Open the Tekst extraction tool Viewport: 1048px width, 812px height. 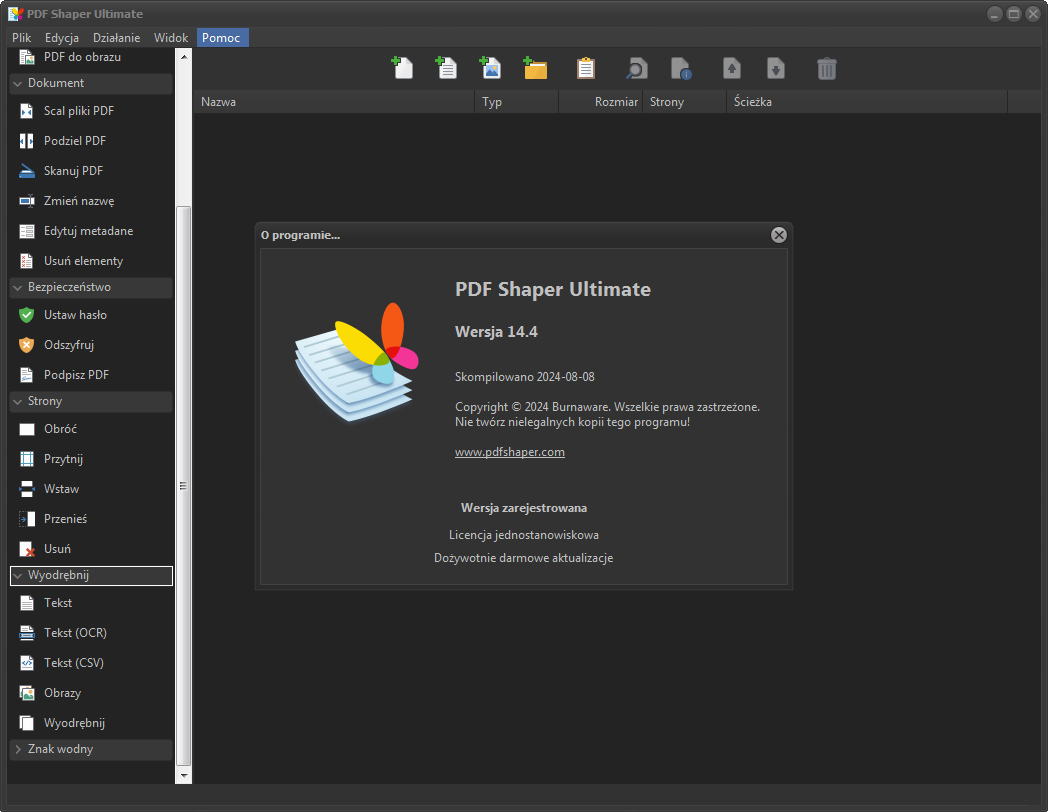point(92,603)
